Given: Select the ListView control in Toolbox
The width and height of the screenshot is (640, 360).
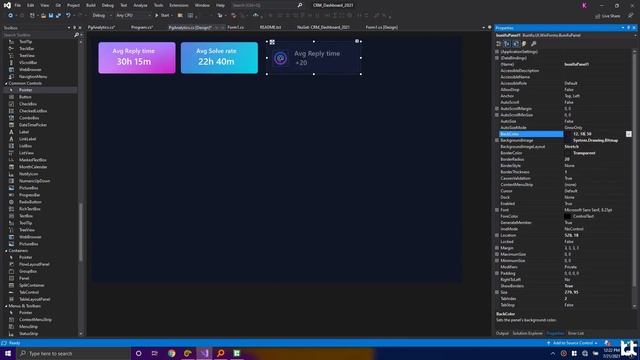Looking at the screenshot, I should pyautogui.click(x=27, y=153).
